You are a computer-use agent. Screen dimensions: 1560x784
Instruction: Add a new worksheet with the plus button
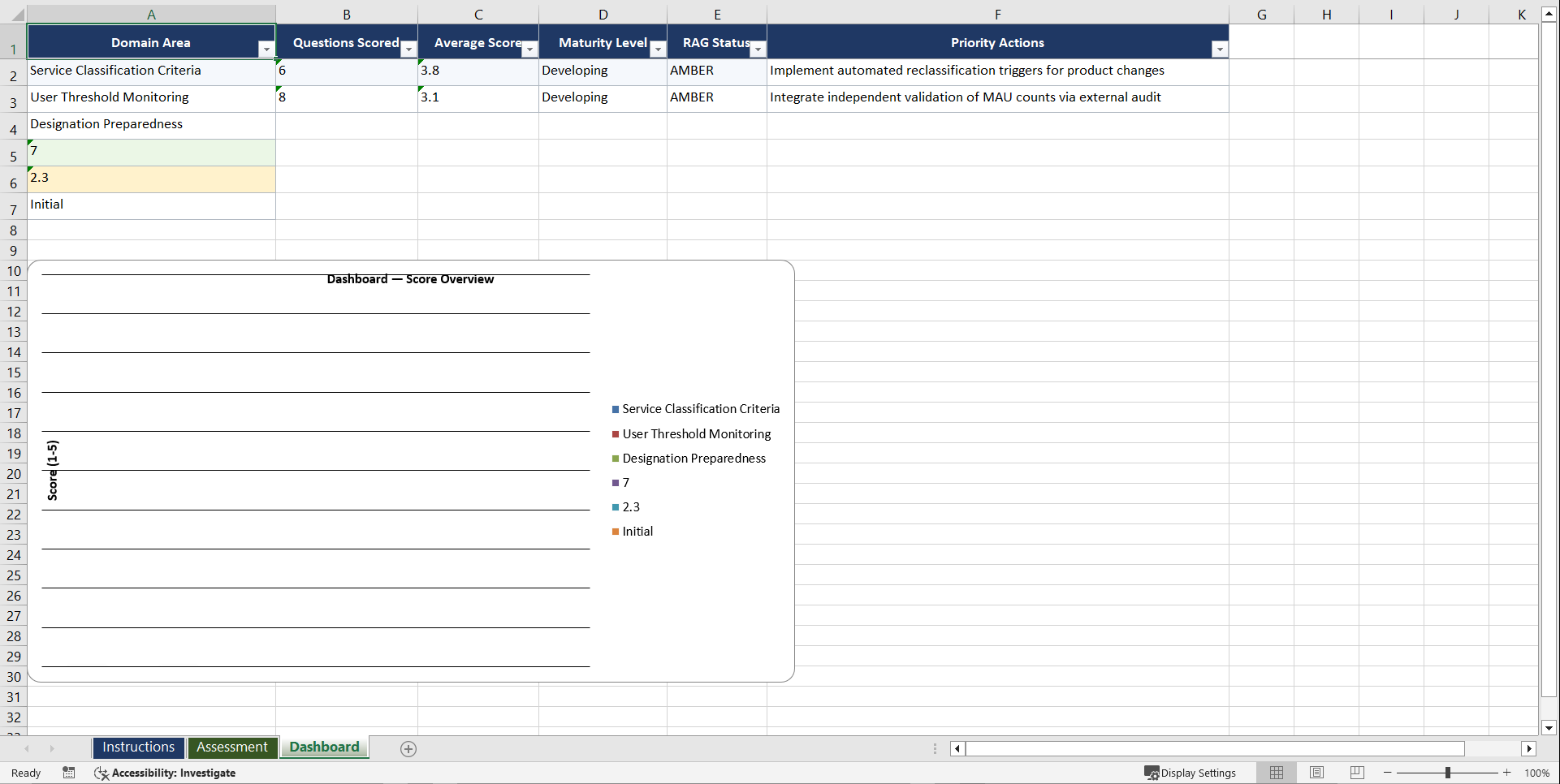[408, 748]
